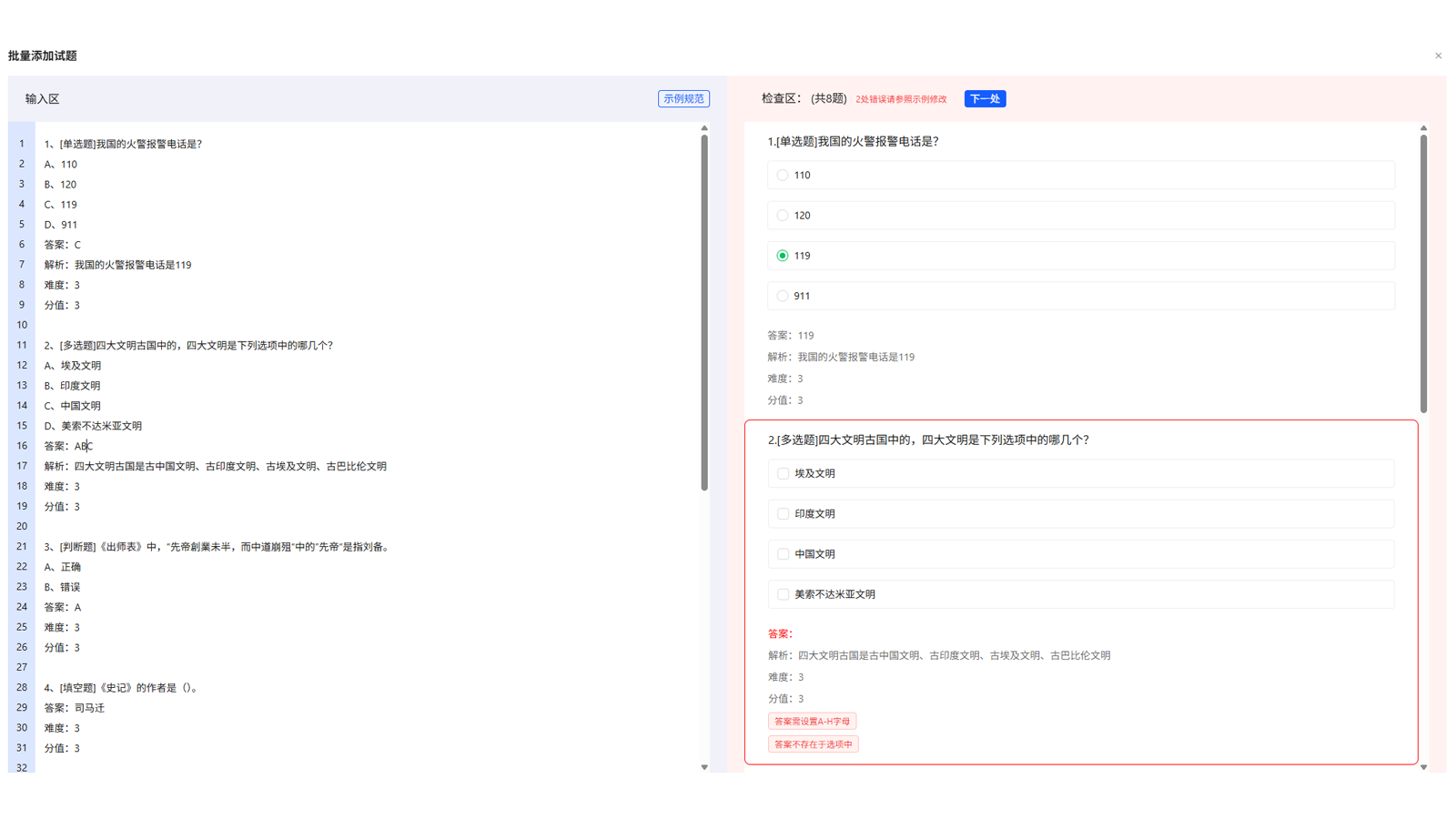Click the right panel scrollbar
This screenshot has height=819, width=1456.
[x=1424, y=273]
